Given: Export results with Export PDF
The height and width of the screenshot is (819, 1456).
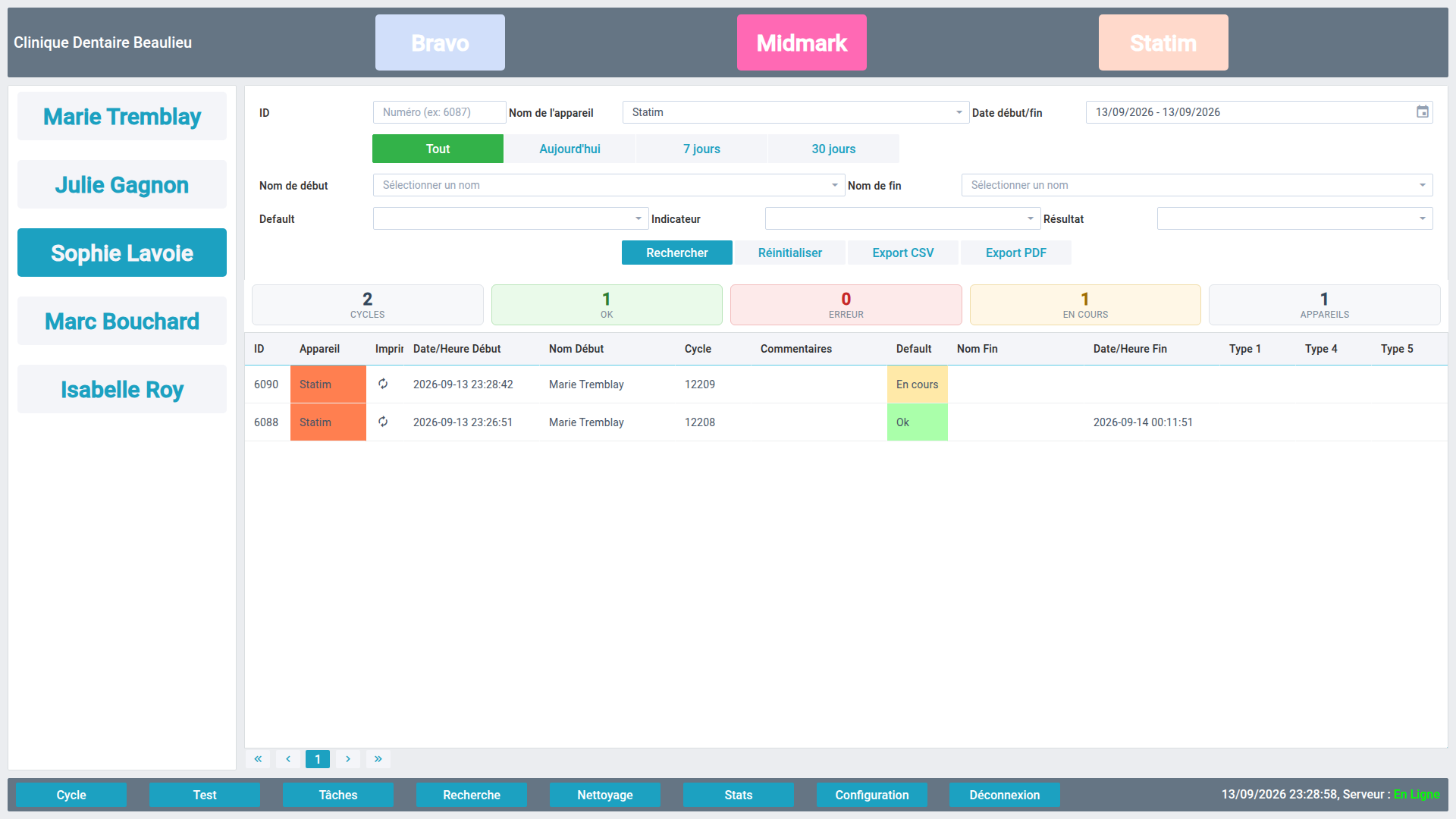Looking at the screenshot, I should pyautogui.click(x=1016, y=253).
